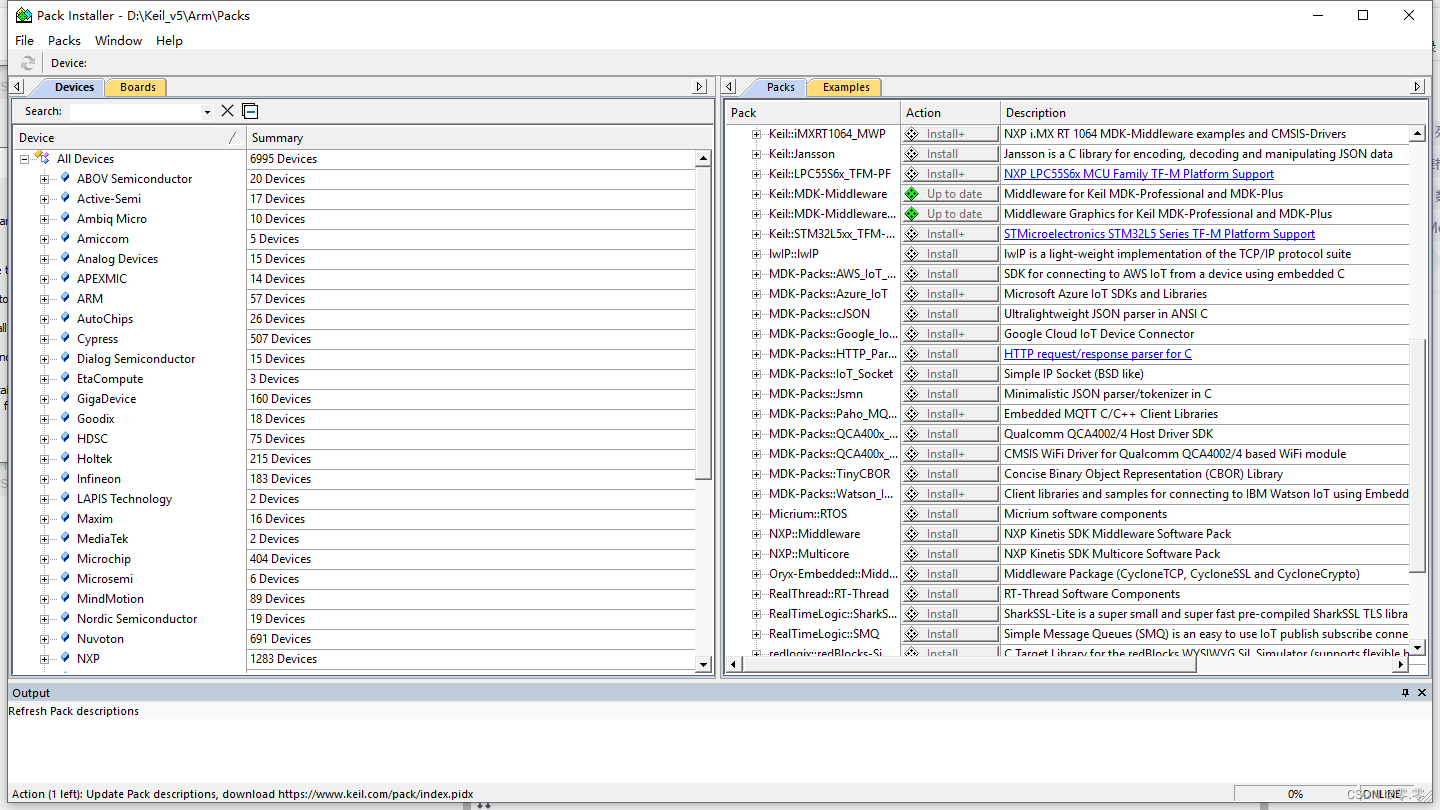The image size is (1440, 810).
Task: Install the NXP::Middleware pack
Action: [950, 534]
